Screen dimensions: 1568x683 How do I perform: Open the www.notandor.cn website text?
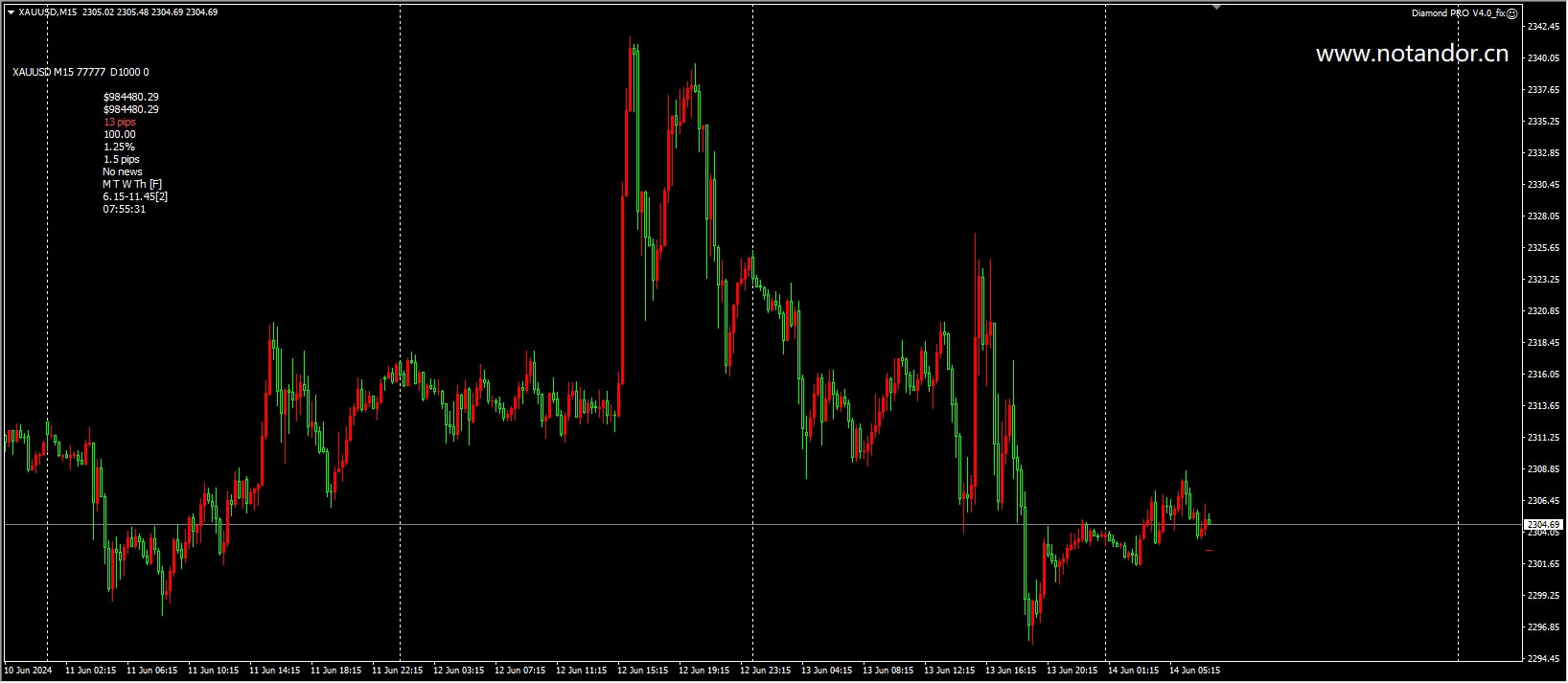tap(1412, 55)
